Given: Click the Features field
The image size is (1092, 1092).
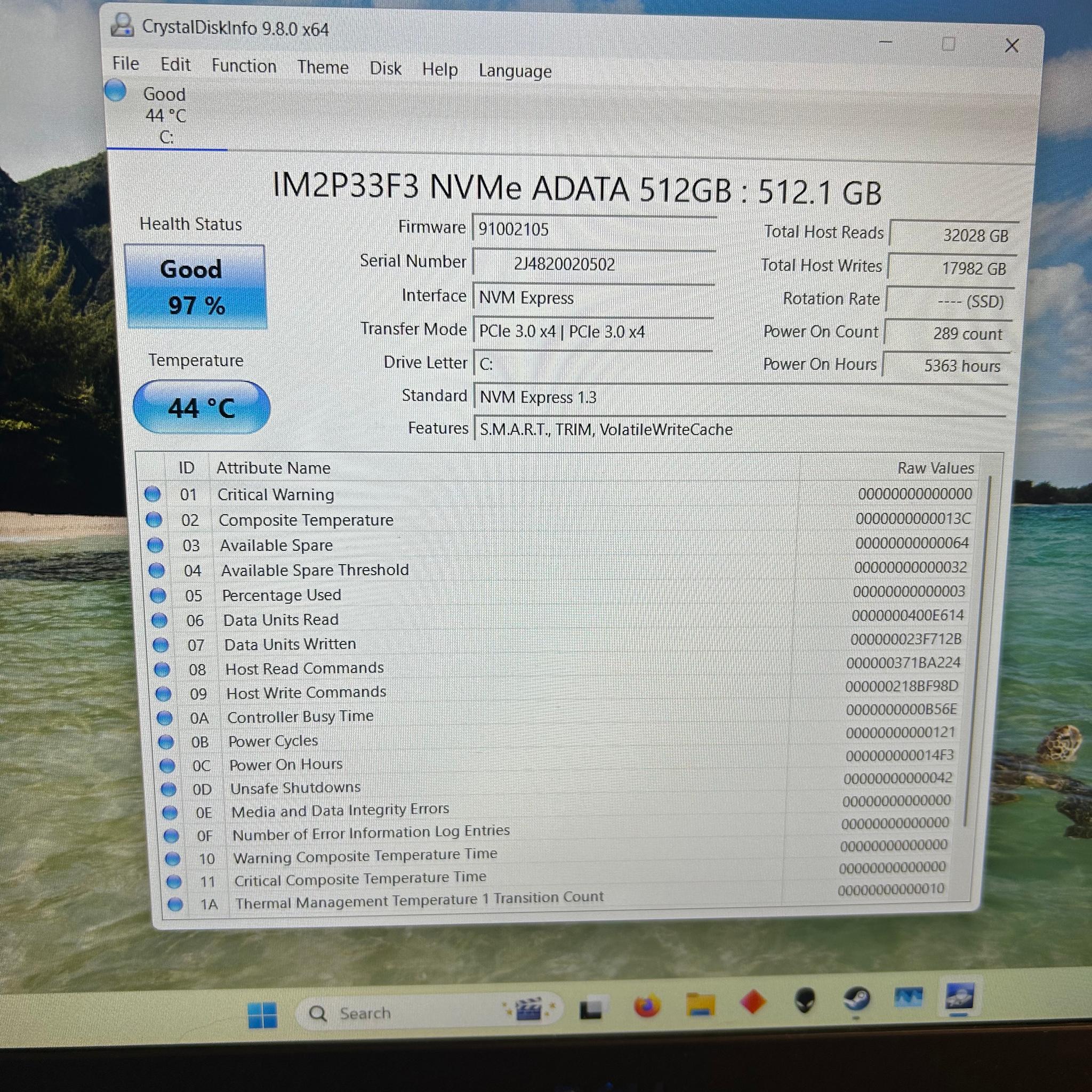Looking at the screenshot, I should [x=741, y=430].
